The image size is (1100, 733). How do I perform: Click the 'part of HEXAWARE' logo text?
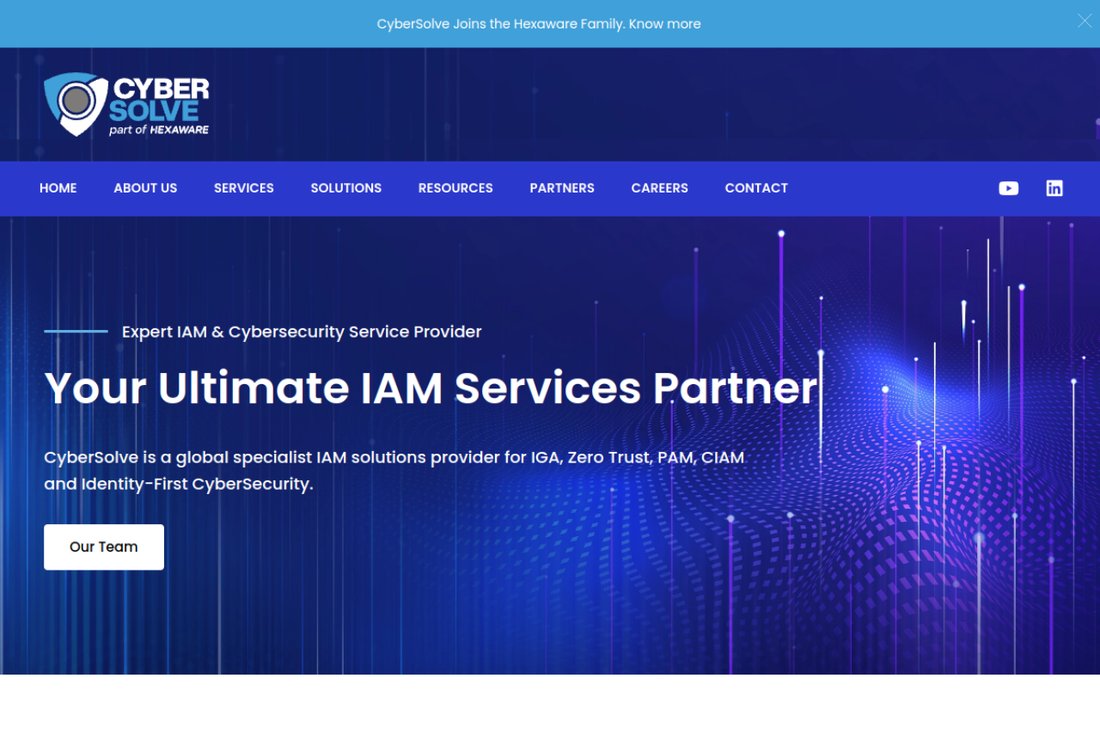pos(159,130)
